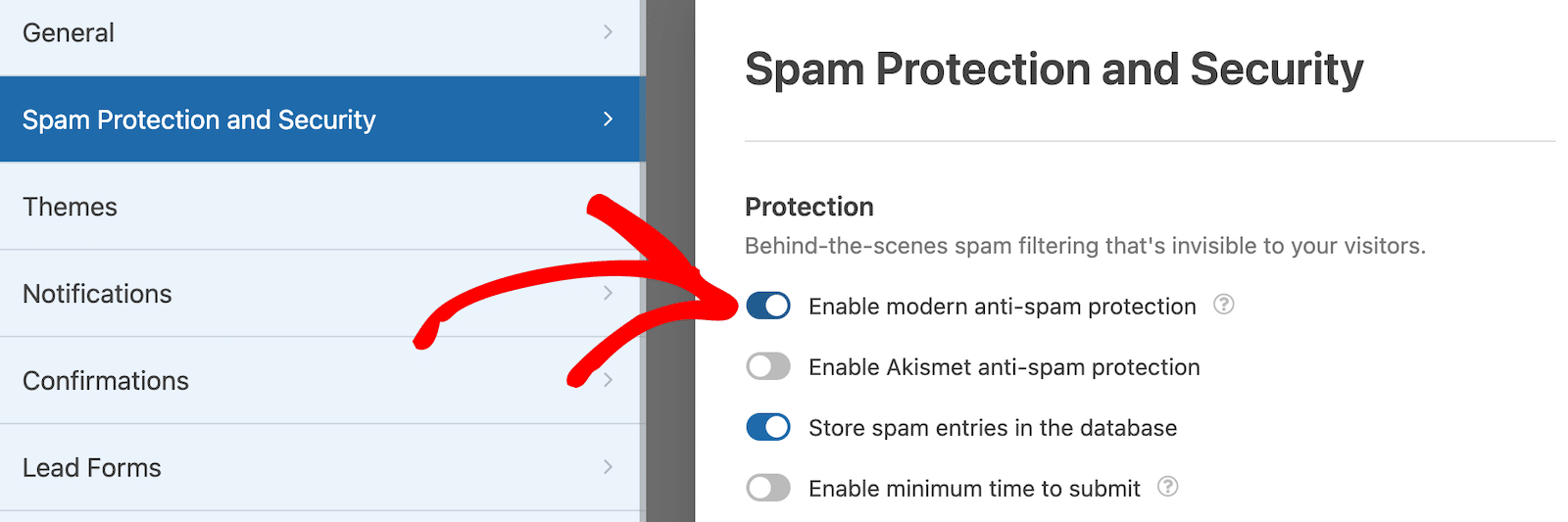Click help icon beside minimum time to submit
This screenshot has height=522, width=1568.
tap(1167, 487)
